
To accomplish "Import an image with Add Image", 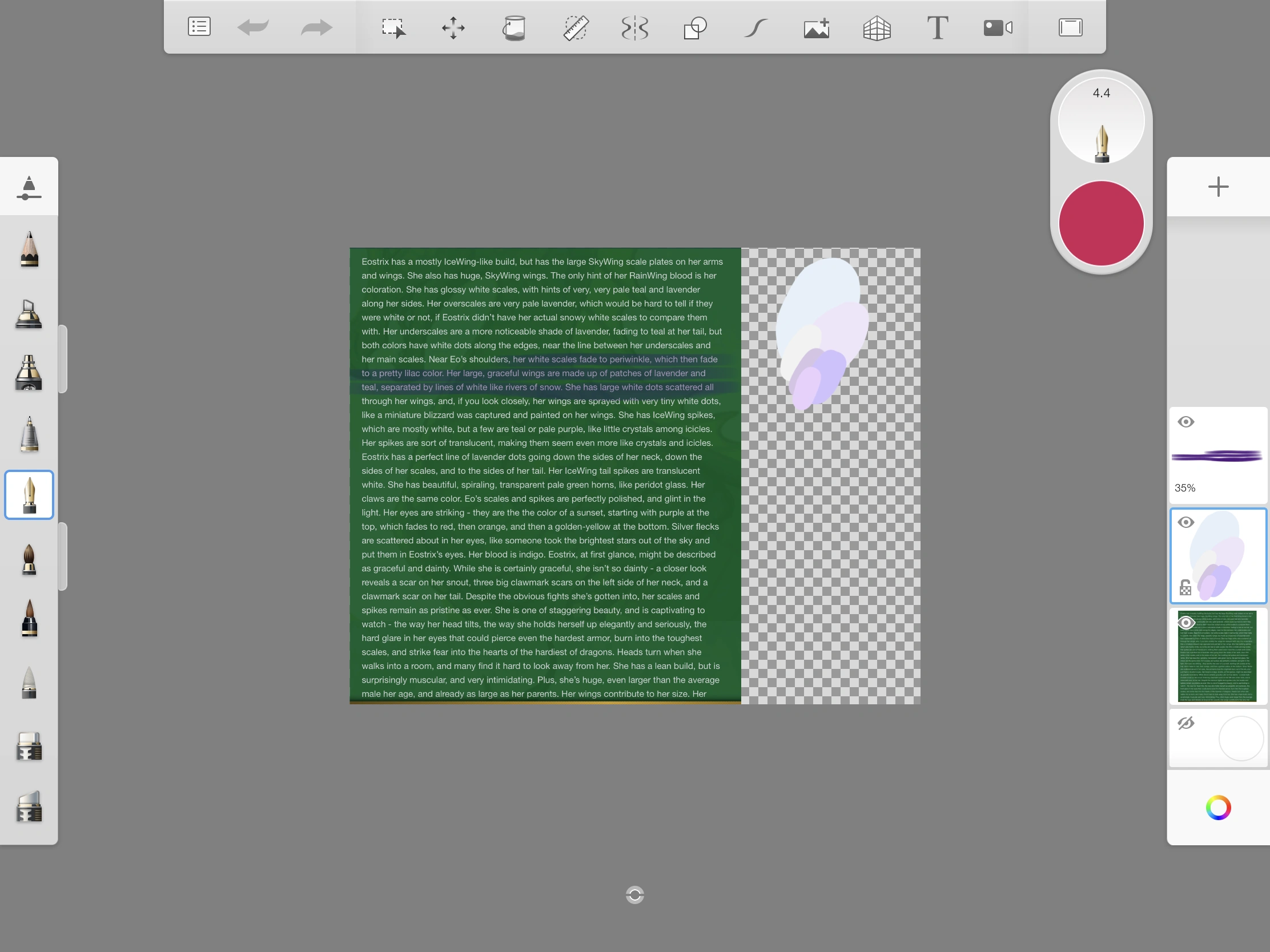I will [x=817, y=27].
